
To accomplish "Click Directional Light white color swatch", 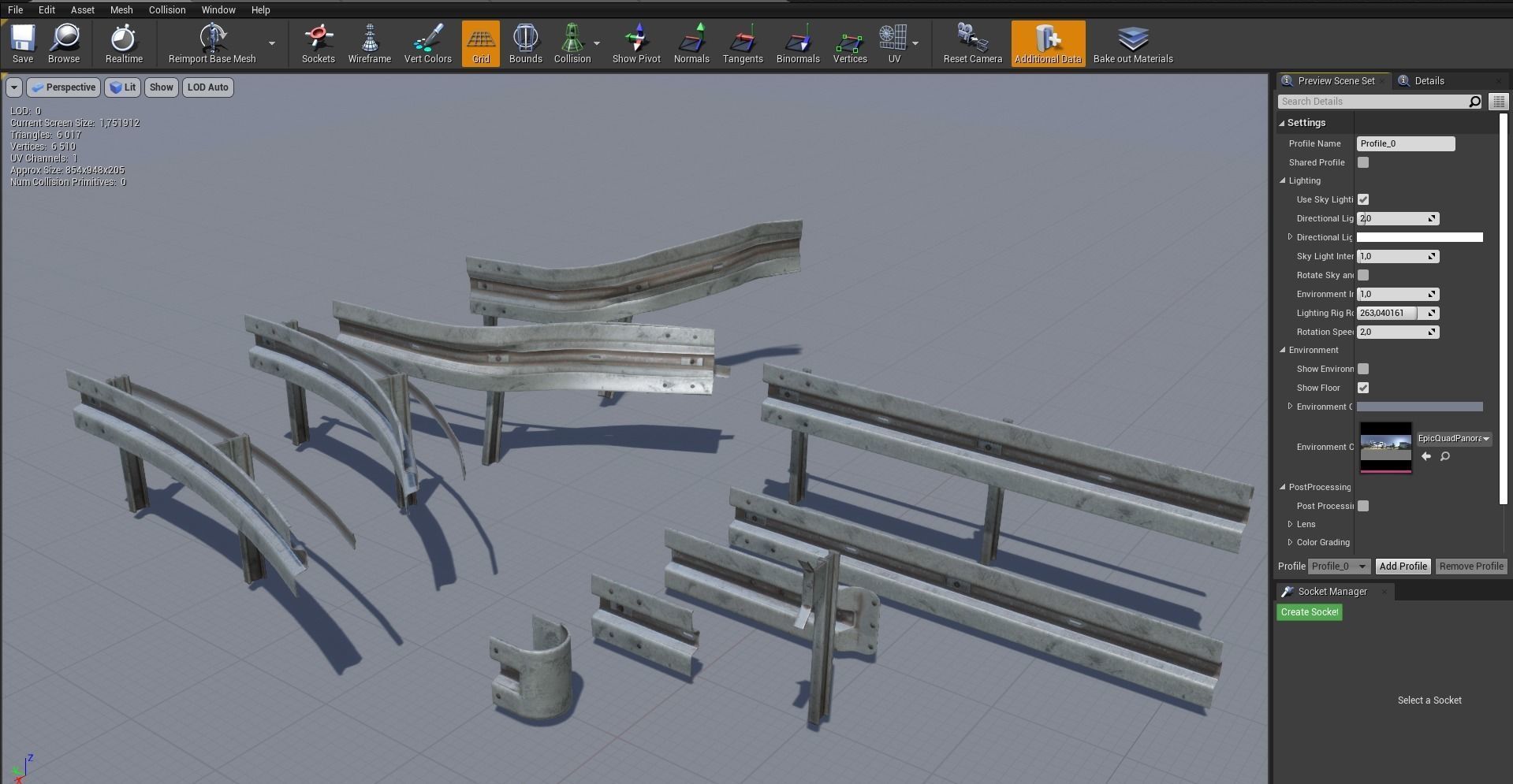I will [x=1420, y=237].
